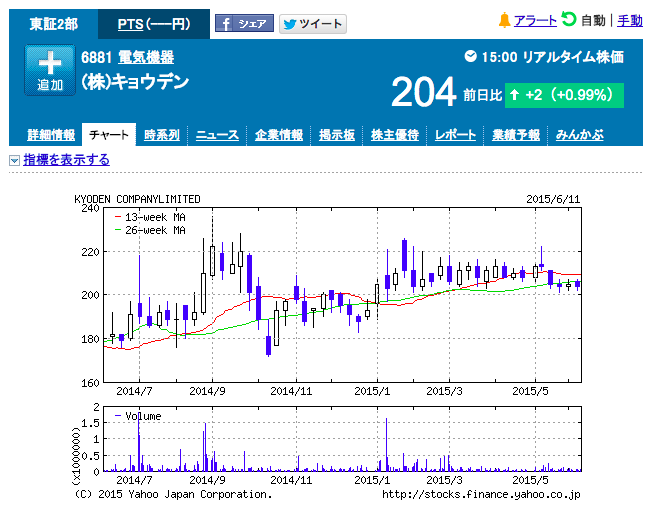This screenshot has height=508, width=649.
Task: Click the stocks.finance.yahoo.co.jp URL text
Action: (481, 494)
